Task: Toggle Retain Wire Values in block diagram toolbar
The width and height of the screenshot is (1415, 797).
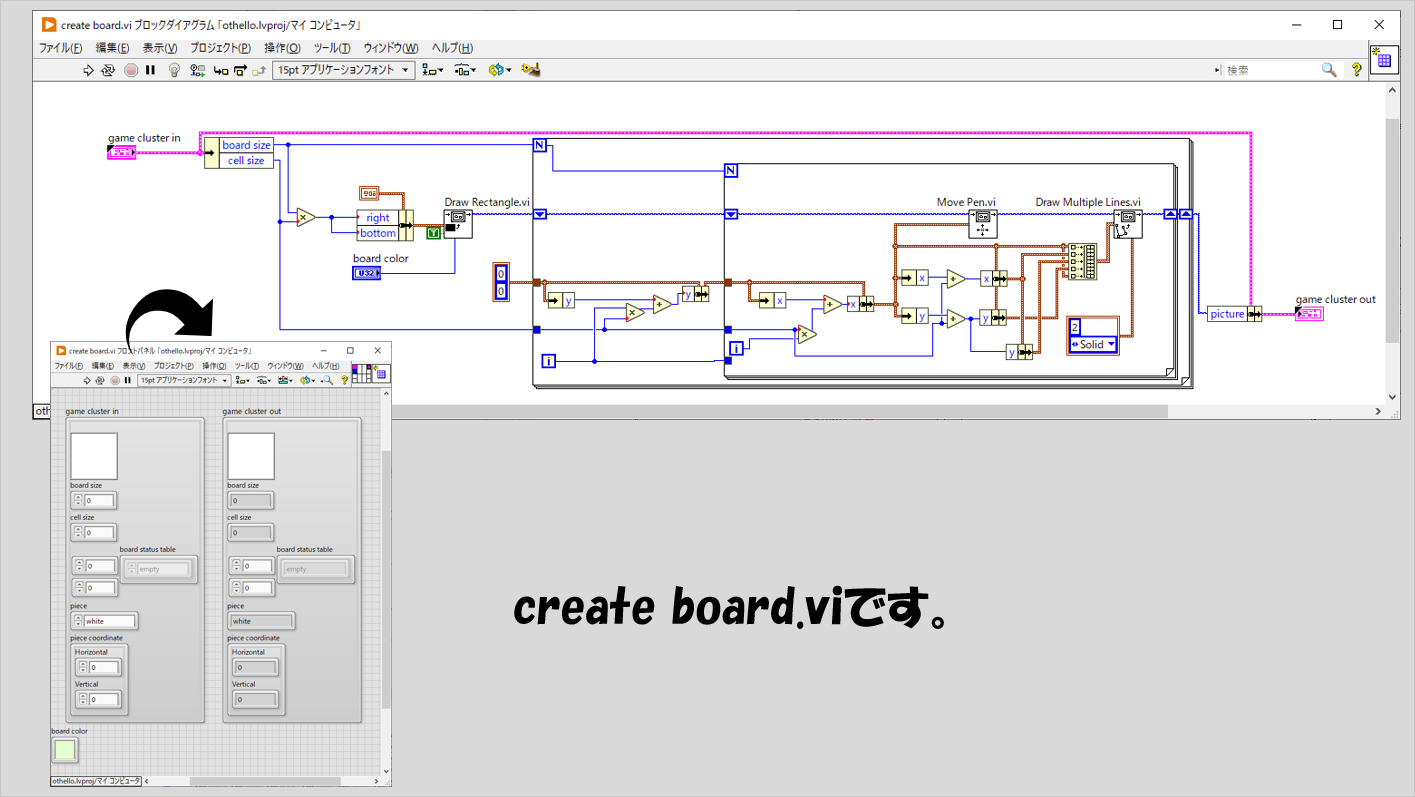Action: (x=197, y=70)
